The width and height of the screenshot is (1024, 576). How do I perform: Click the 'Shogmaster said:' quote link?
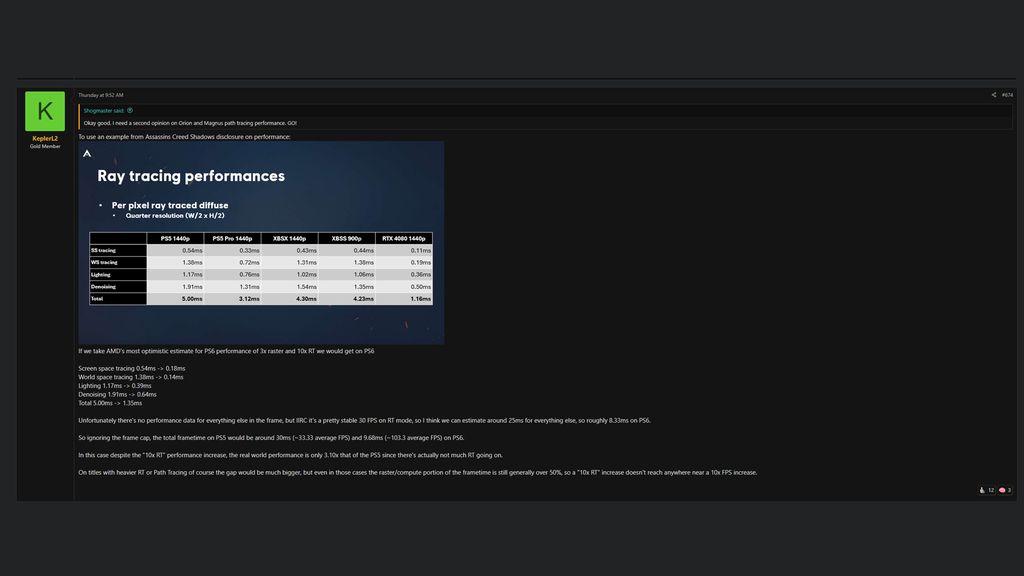(x=104, y=110)
